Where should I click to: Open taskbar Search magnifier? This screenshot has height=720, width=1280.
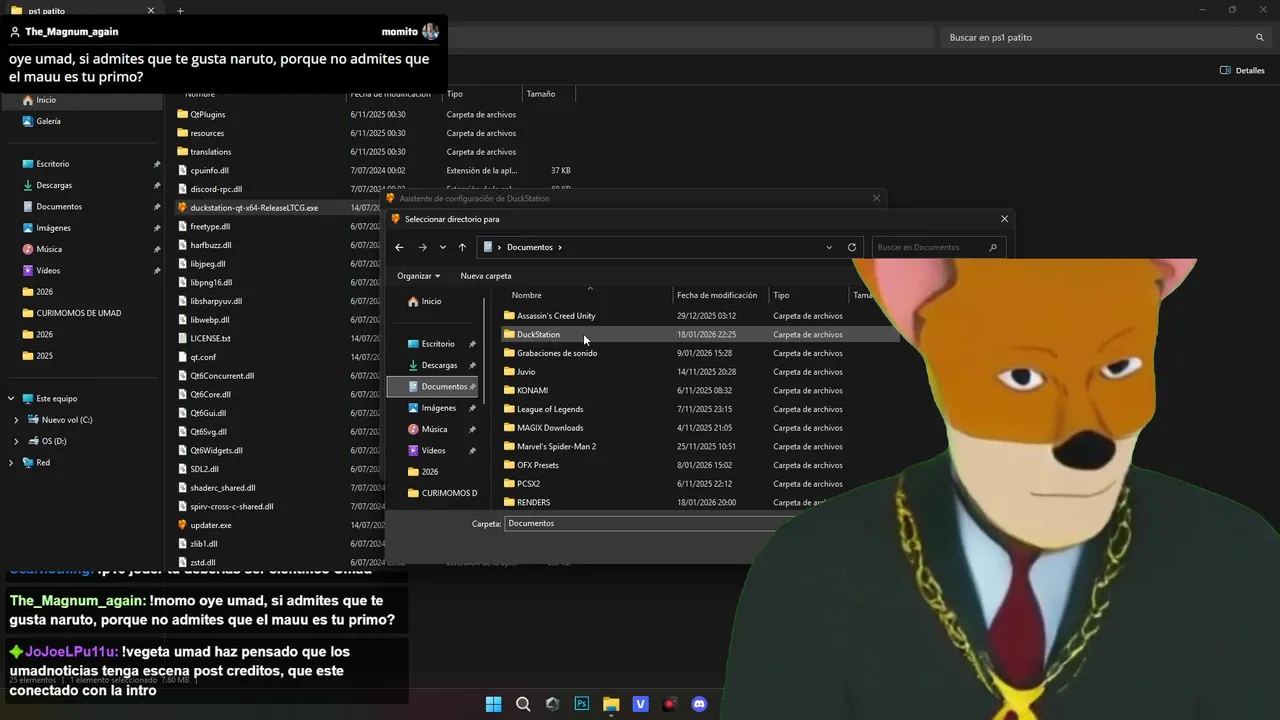click(x=523, y=704)
